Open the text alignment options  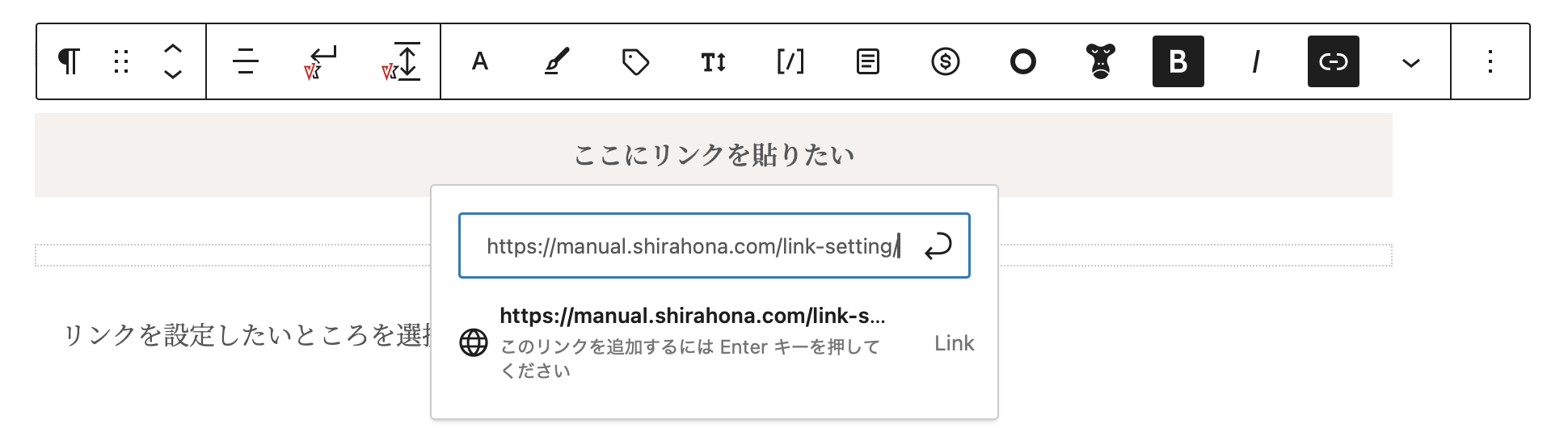pos(245,61)
